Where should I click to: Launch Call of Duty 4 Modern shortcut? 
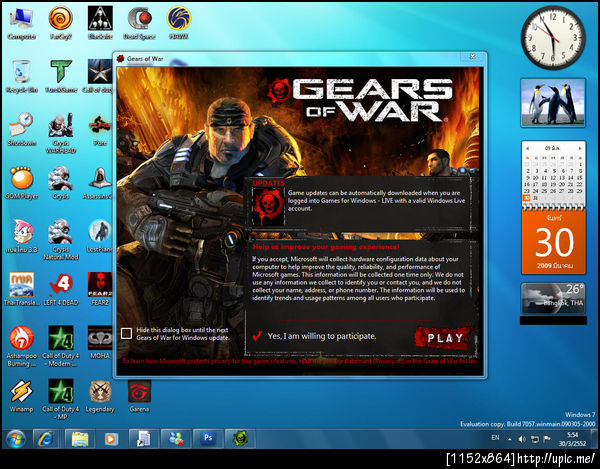click(x=61, y=346)
